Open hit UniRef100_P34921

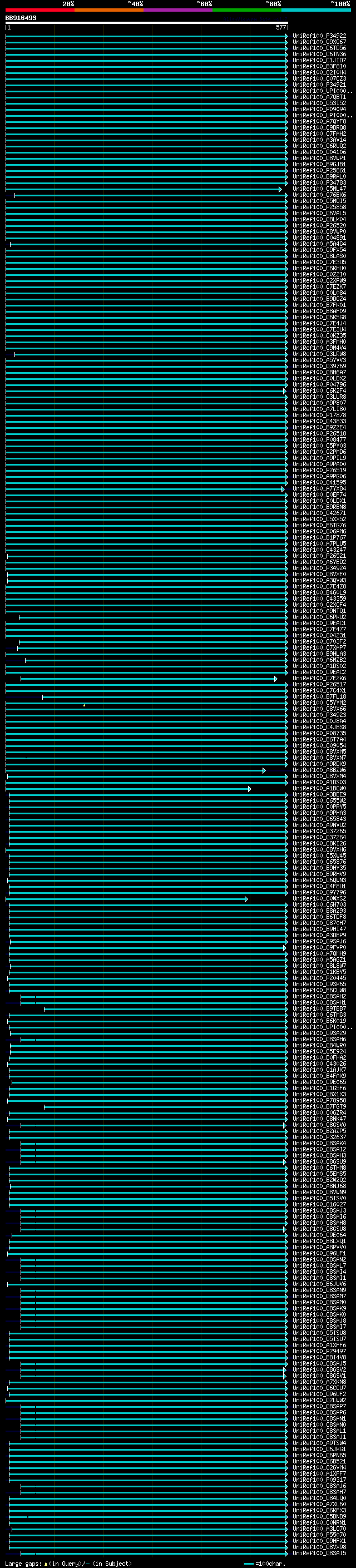point(319,85)
